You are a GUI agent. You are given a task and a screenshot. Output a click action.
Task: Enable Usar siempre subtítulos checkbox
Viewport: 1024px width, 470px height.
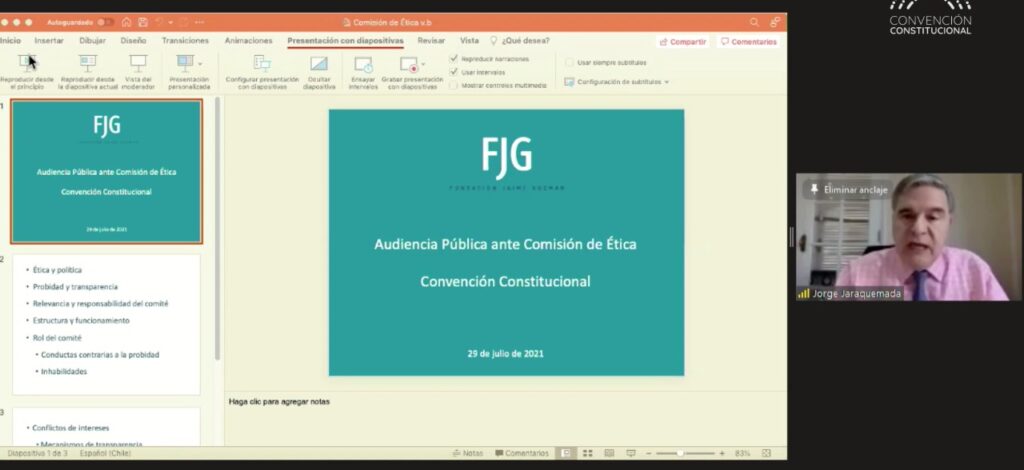tap(569, 63)
